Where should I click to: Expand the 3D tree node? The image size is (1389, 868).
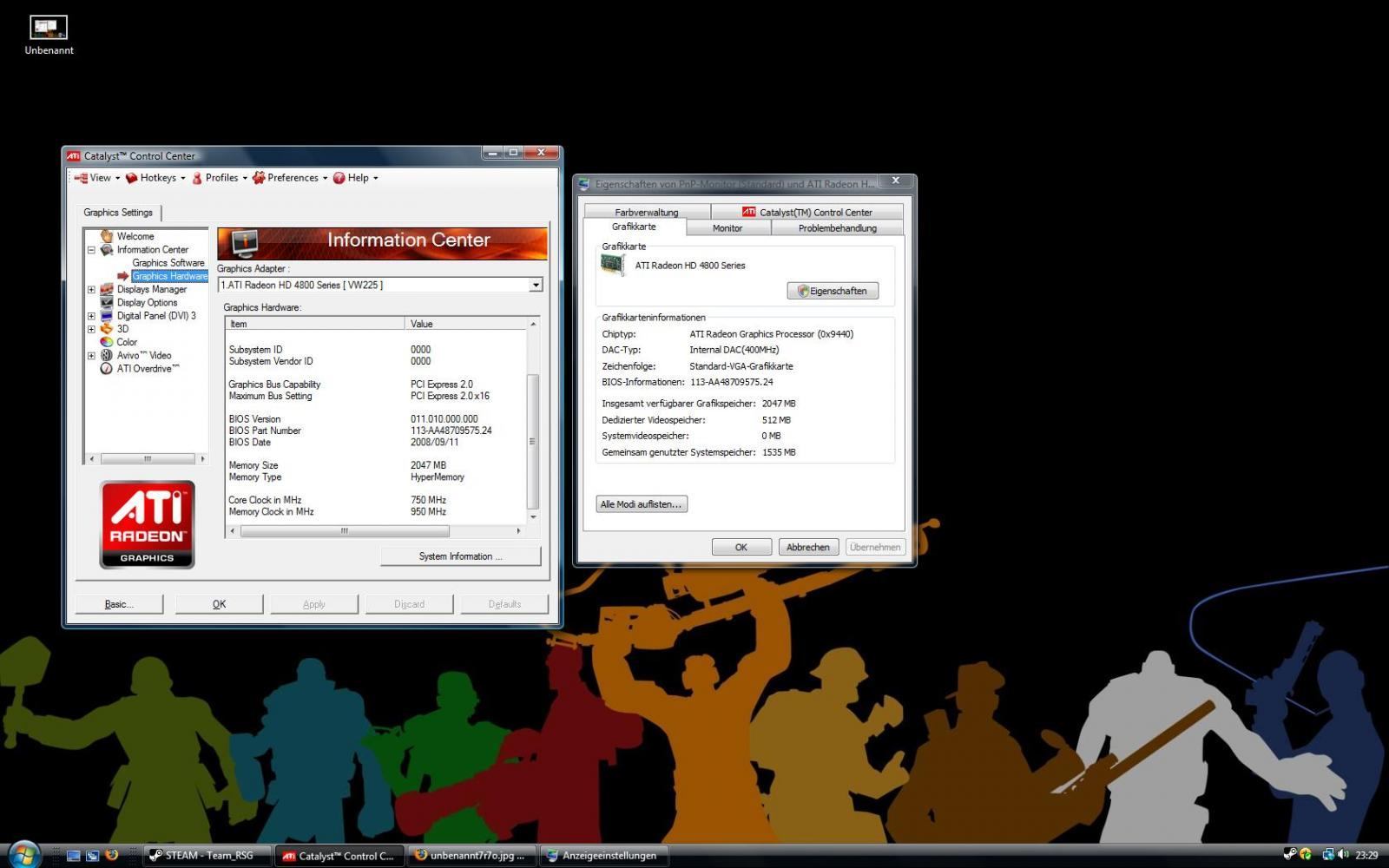[x=91, y=329]
